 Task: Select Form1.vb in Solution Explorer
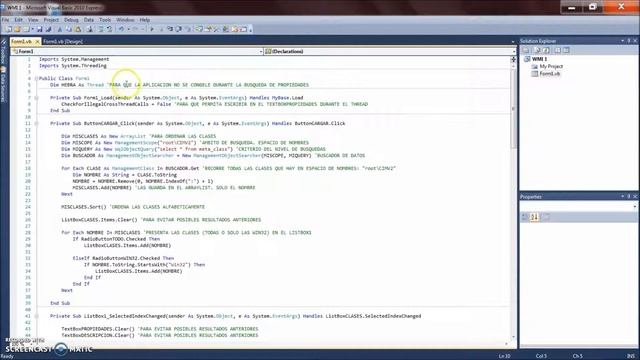pos(549,74)
